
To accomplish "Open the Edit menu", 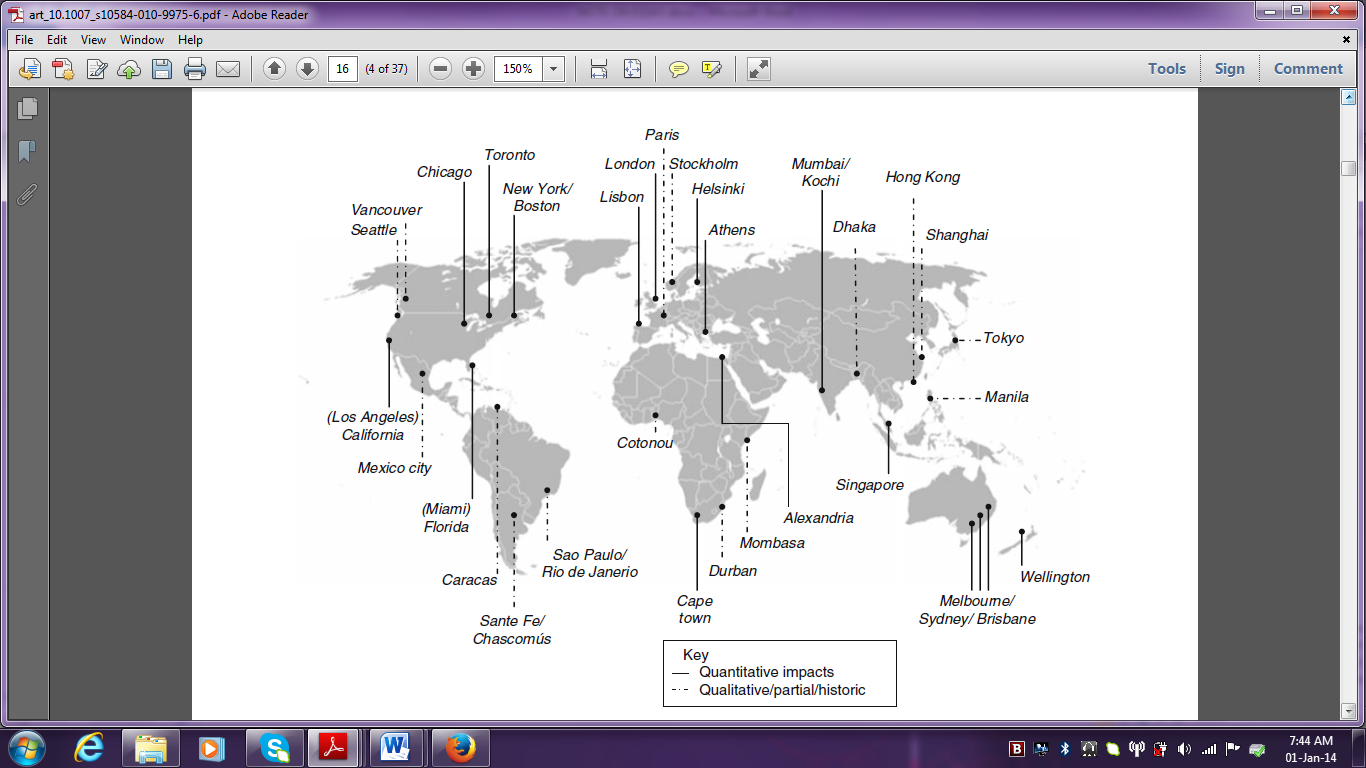I will point(57,40).
